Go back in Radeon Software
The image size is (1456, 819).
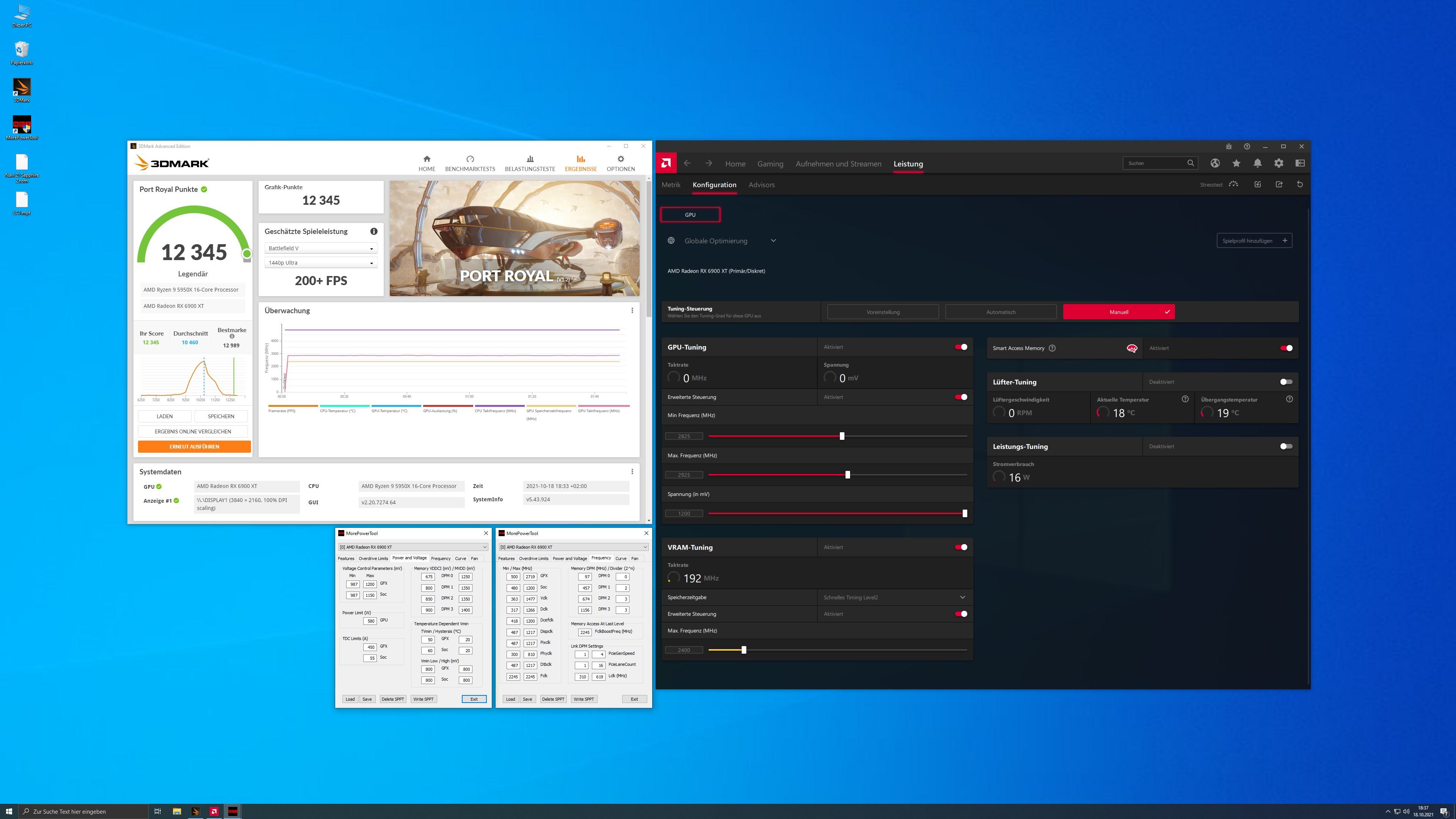[687, 163]
